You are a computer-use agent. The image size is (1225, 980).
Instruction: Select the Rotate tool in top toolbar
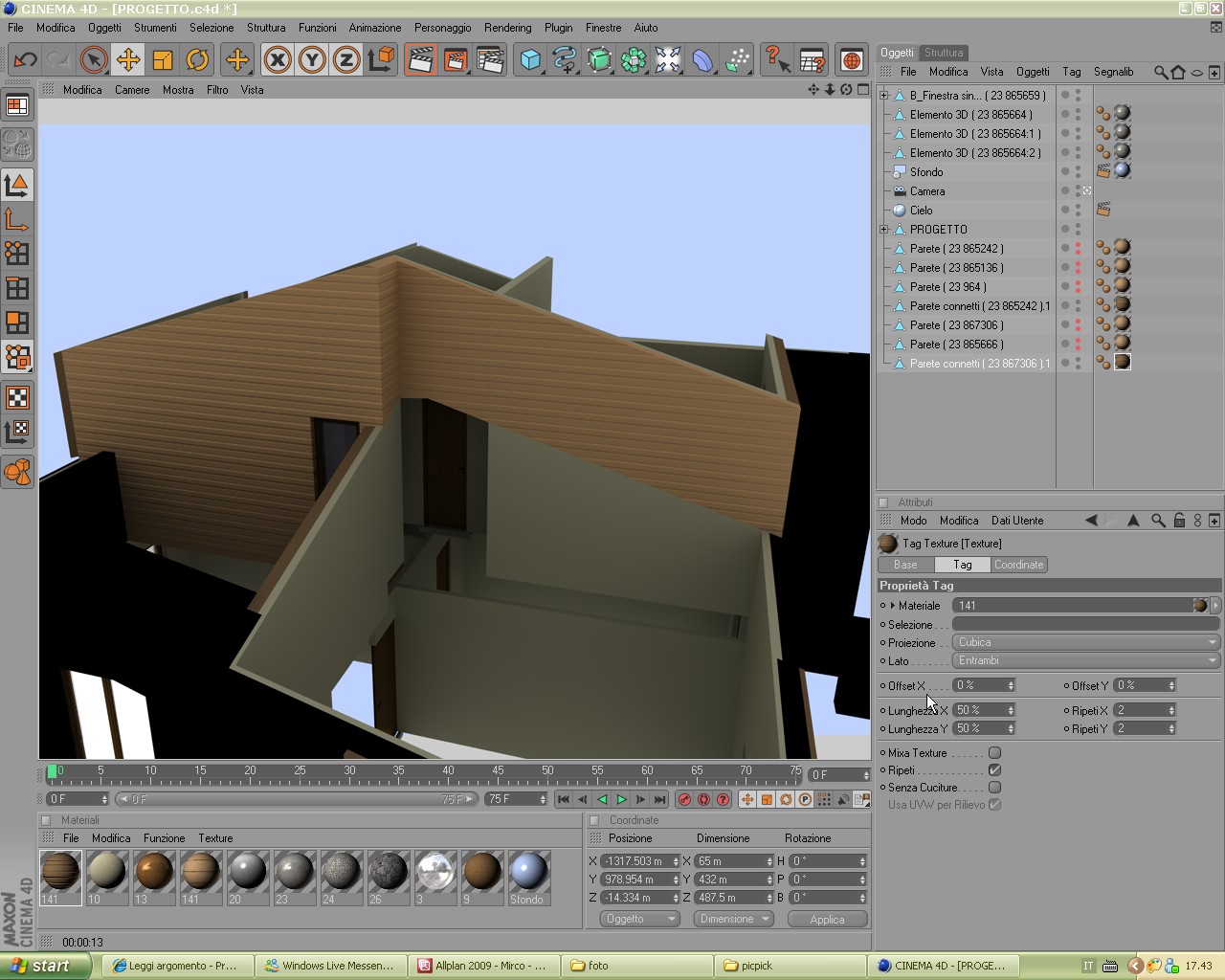[197, 59]
